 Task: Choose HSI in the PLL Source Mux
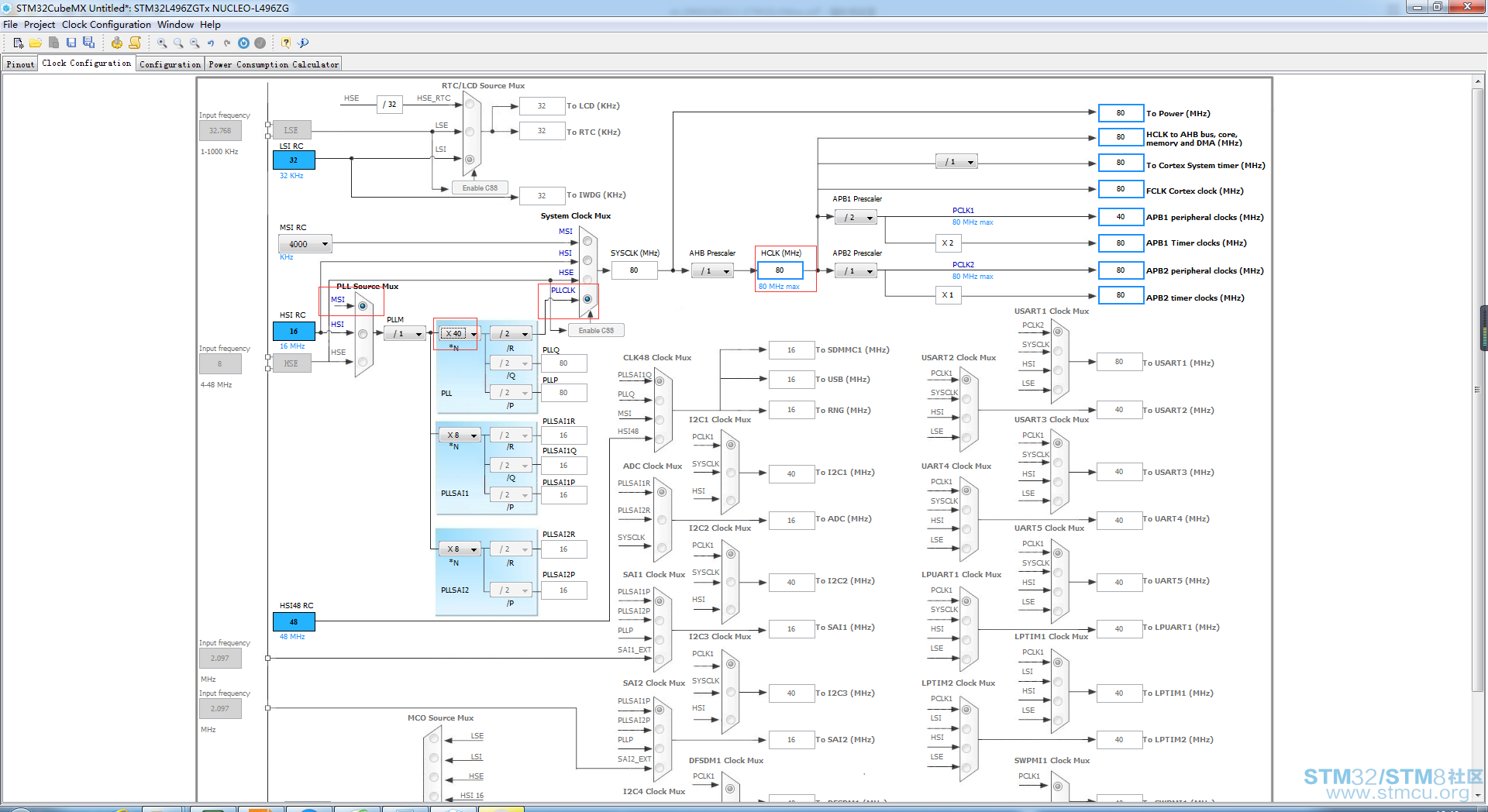pyautogui.click(x=363, y=334)
